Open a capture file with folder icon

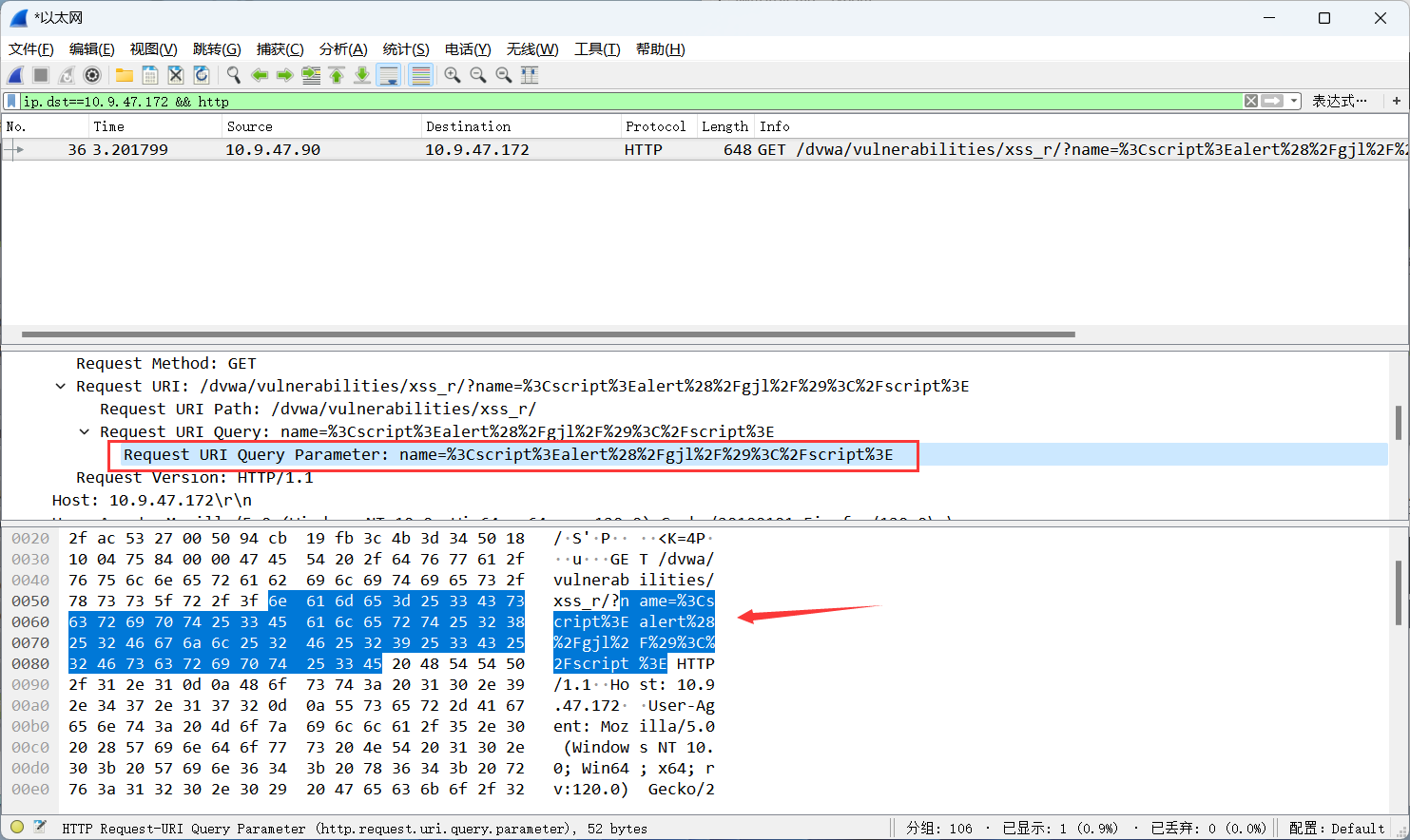[125, 75]
